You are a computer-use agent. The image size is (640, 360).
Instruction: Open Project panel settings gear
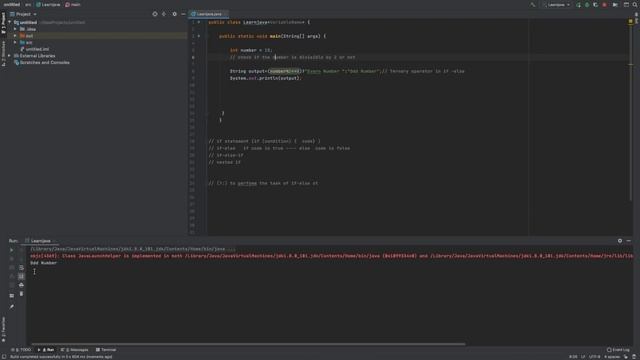tap(174, 14)
